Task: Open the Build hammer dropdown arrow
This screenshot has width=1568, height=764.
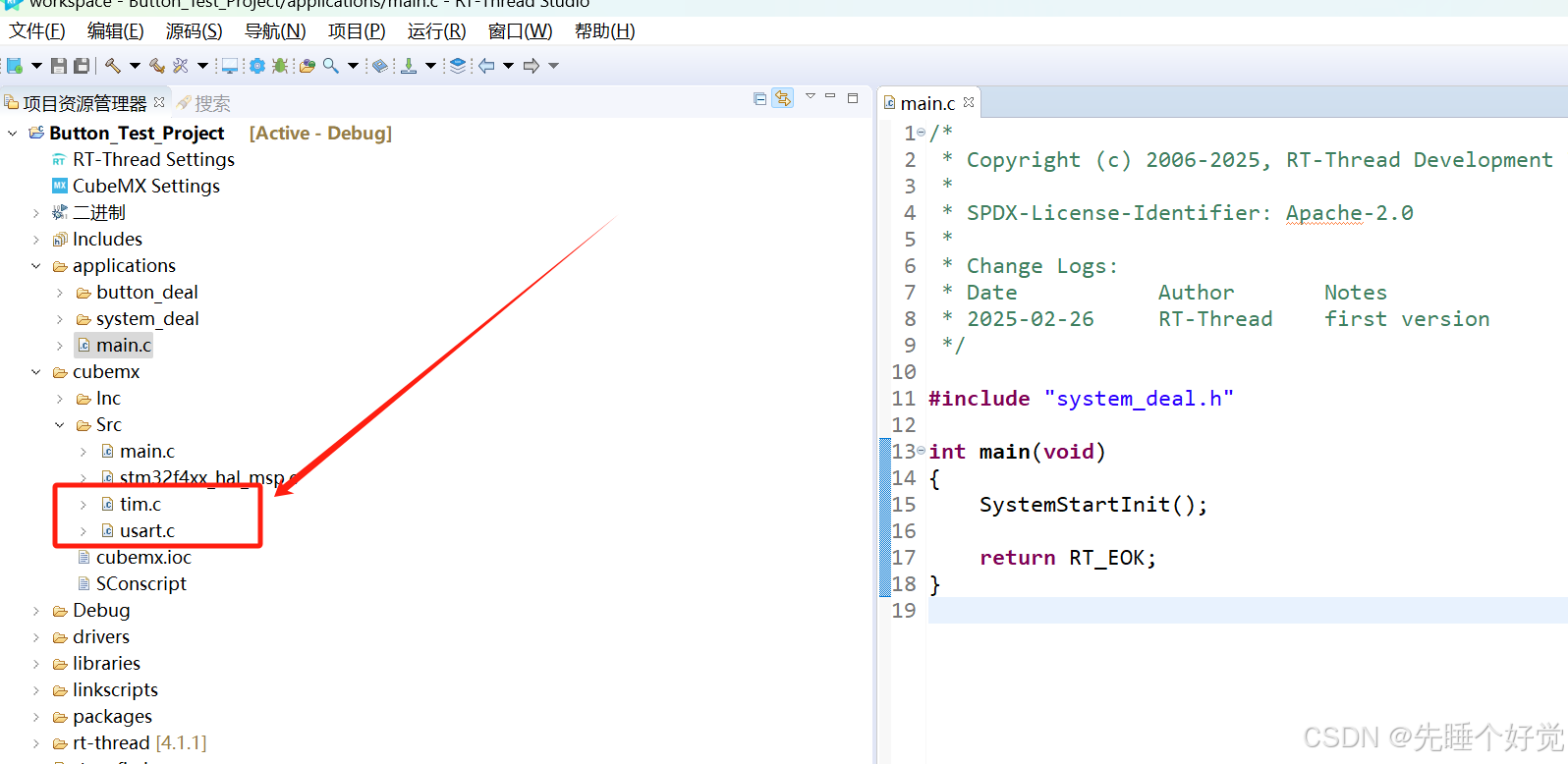Action: 135,66
